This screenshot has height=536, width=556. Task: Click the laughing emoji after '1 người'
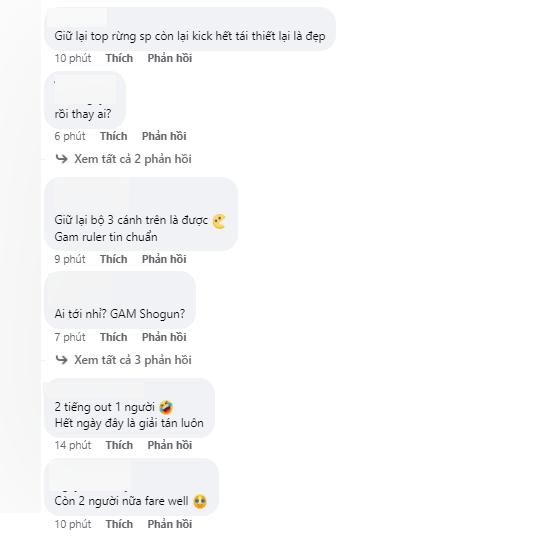(x=166, y=407)
